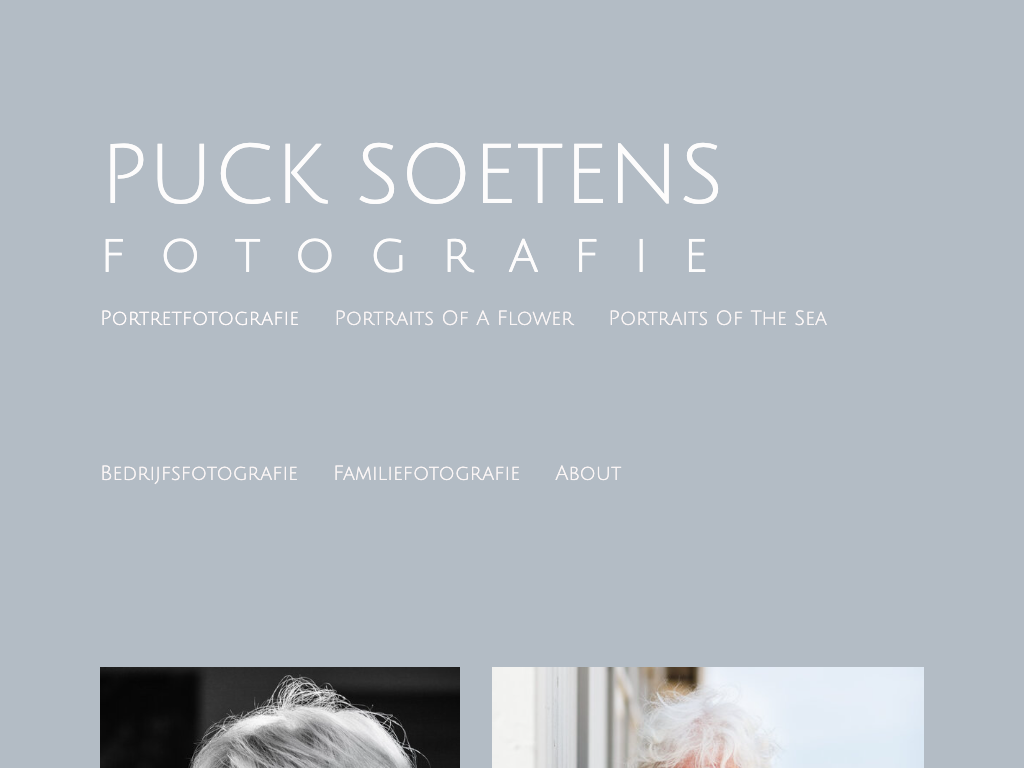Select Portraits Of The Sea
1024x768 pixels.
718,318
